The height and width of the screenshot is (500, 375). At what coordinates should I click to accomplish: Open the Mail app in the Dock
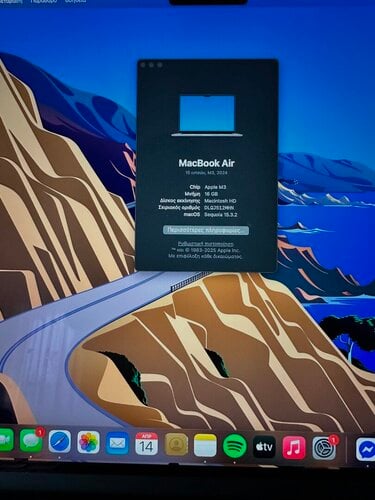(117, 443)
